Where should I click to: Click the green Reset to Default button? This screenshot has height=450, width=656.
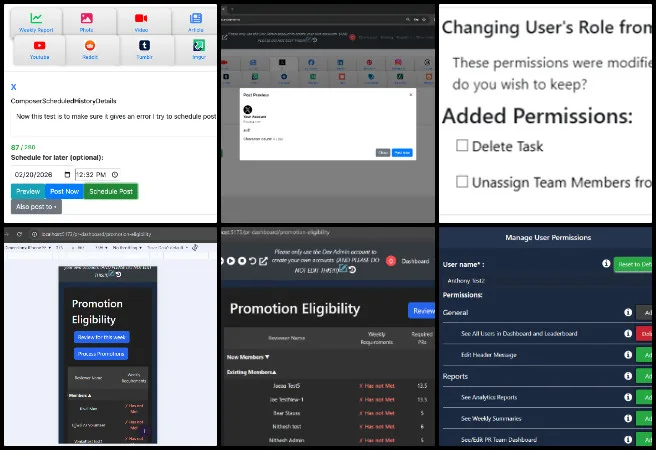point(633,264)
